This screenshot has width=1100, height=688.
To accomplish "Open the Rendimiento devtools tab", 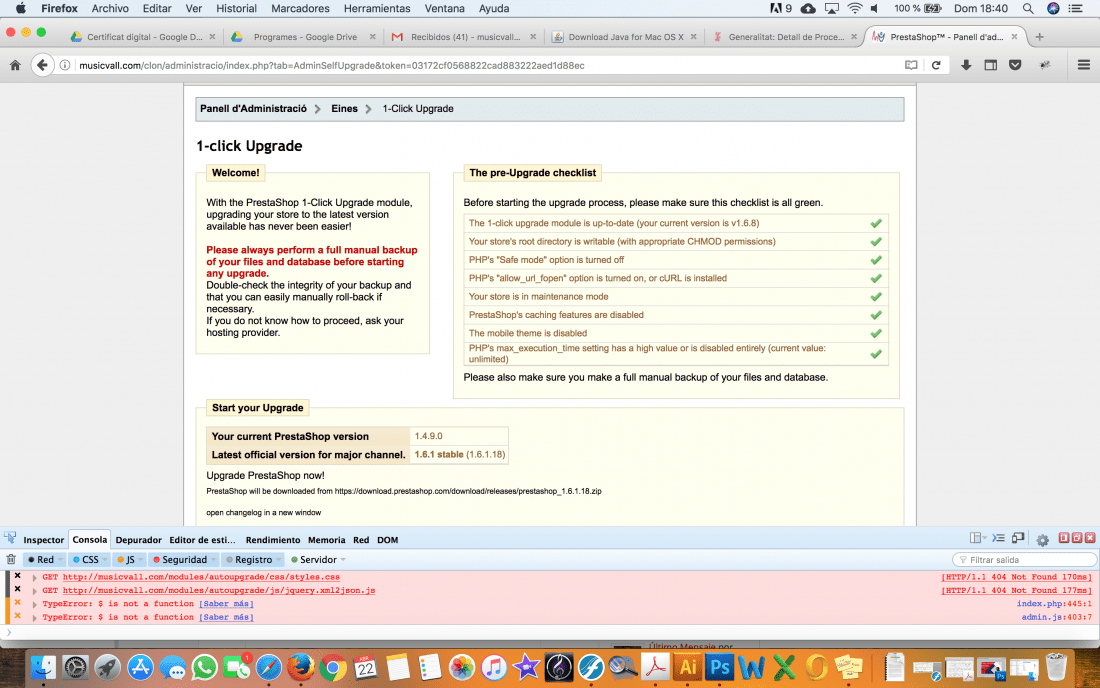I will coord(273,540).
